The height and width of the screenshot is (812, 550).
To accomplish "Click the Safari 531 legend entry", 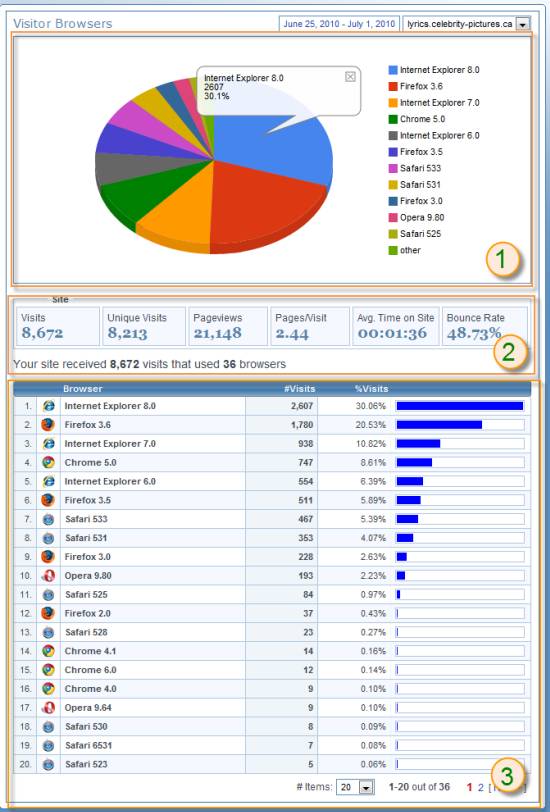I will click(415, 185).
